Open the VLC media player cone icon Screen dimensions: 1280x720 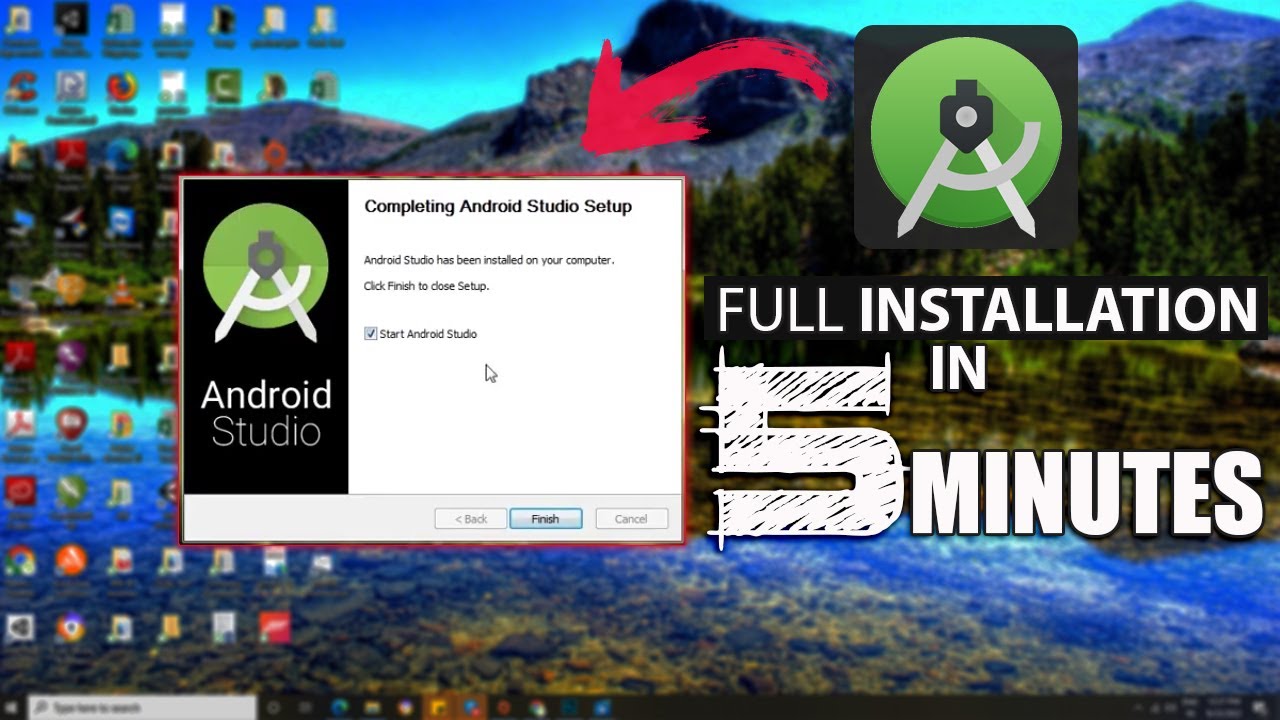(121, 291)
